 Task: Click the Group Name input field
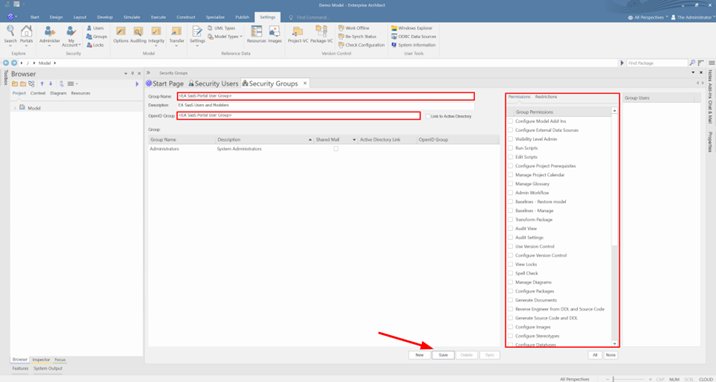(325, 96)
